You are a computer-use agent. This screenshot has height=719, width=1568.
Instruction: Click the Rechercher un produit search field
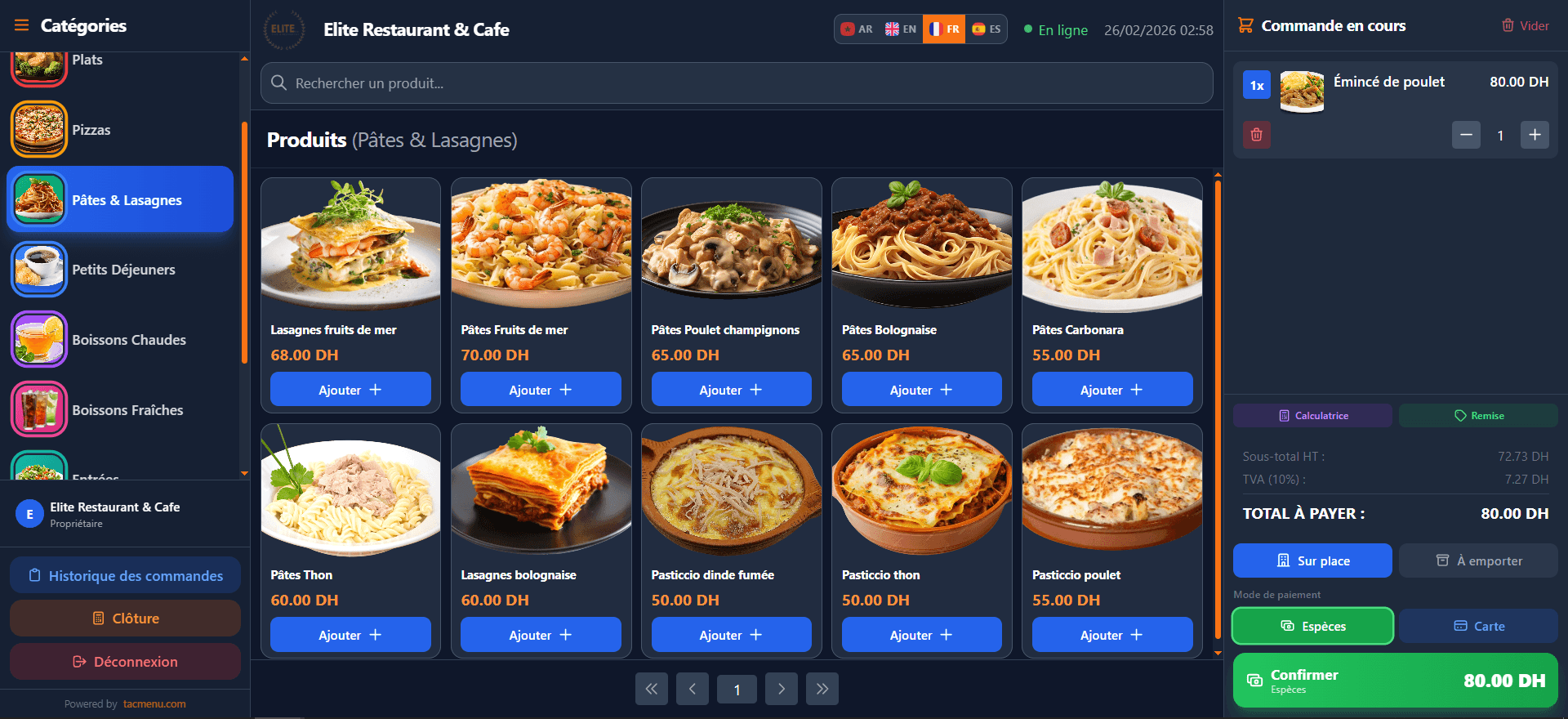737,83
